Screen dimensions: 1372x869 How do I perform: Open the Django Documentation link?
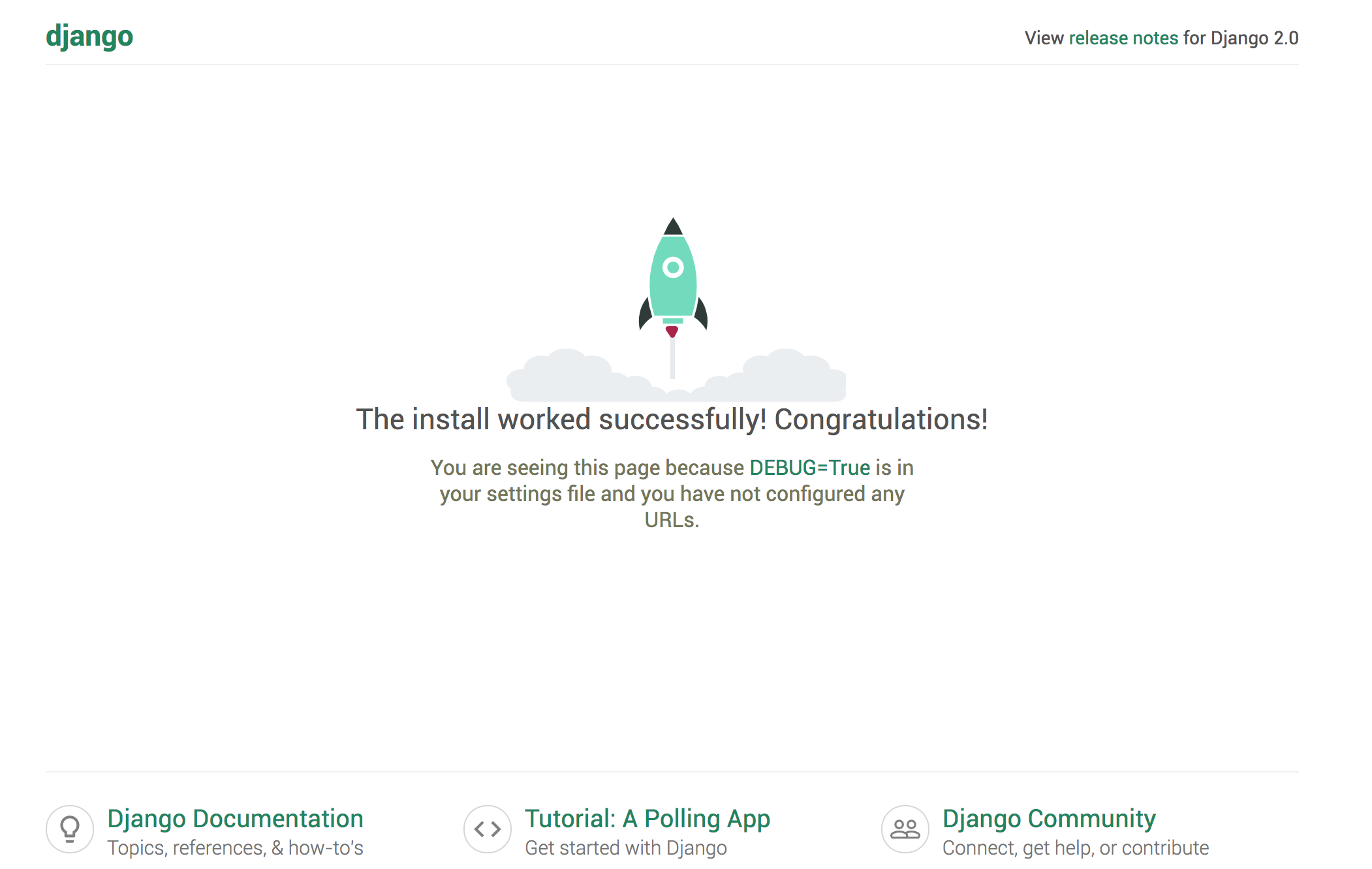click(235, 819)
